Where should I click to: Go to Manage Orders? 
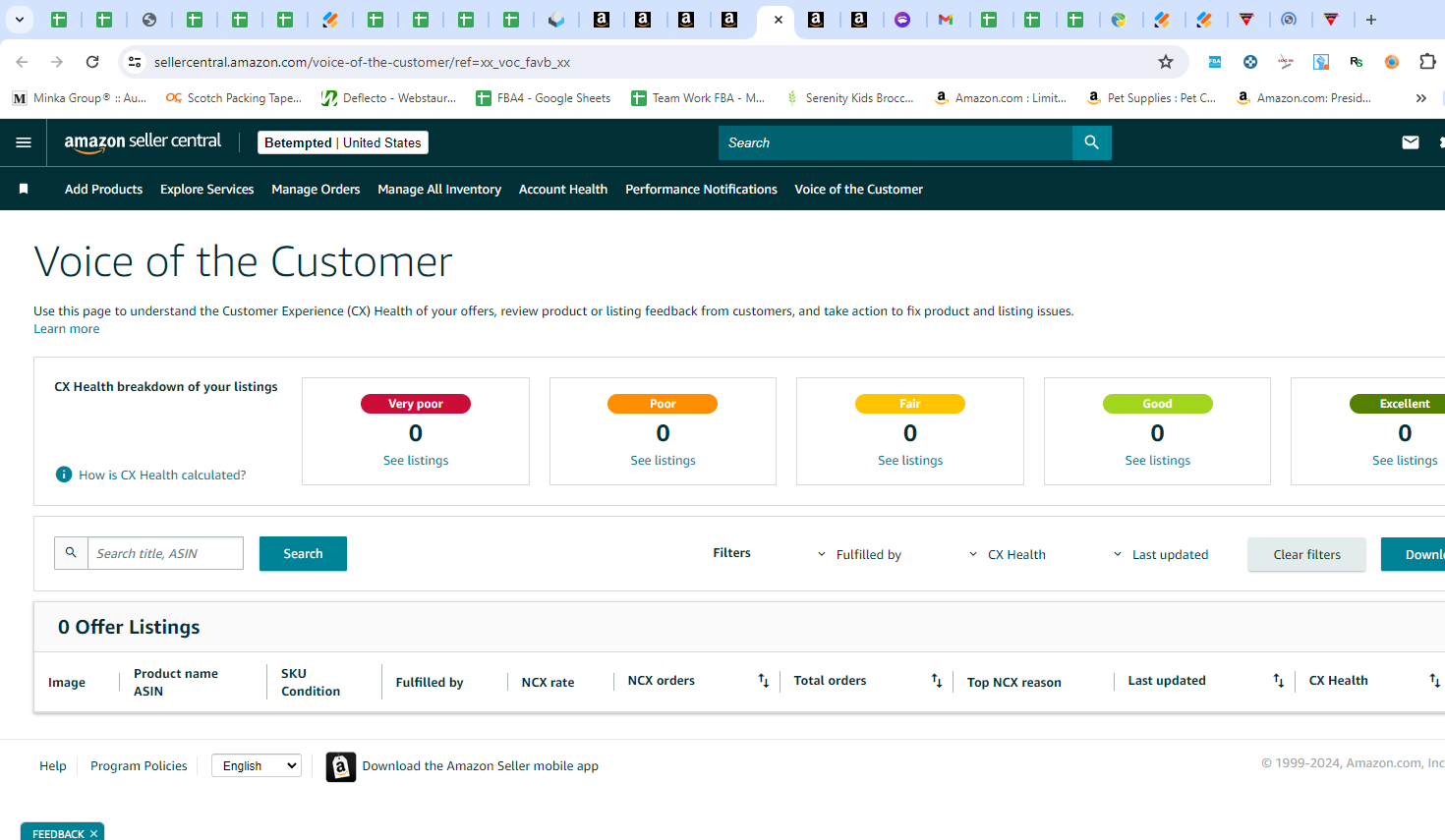[x=316, y=189]
